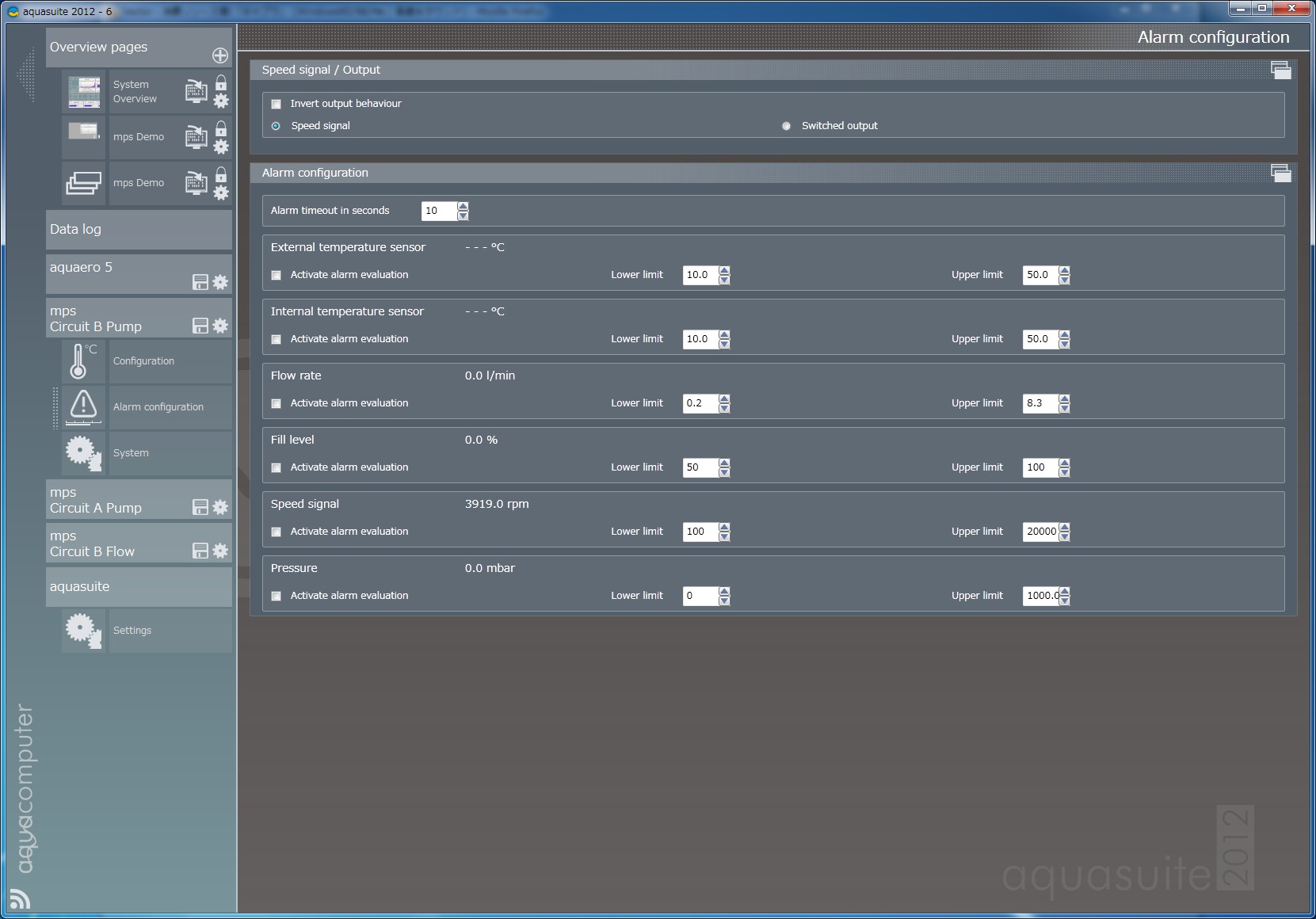Open the second mps Demo page thumbnail
This screenshot has height=919, width=1316.
pyautogui.click(x=84, y=183)
